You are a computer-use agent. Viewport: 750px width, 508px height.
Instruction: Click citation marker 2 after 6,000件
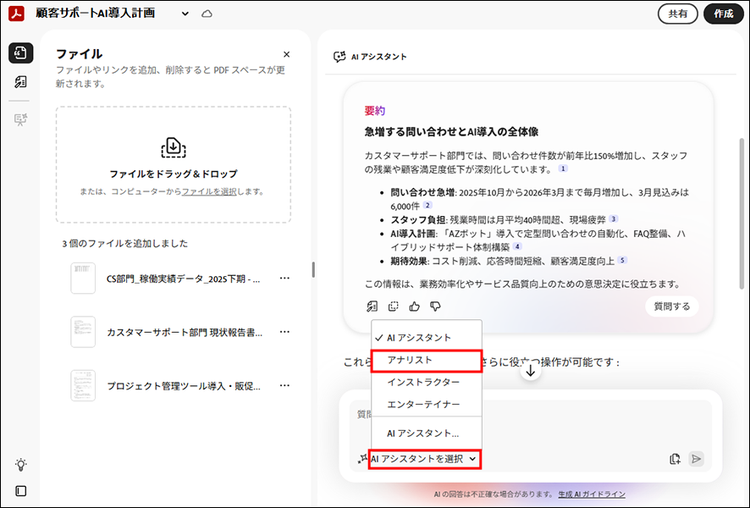point(427,205)
